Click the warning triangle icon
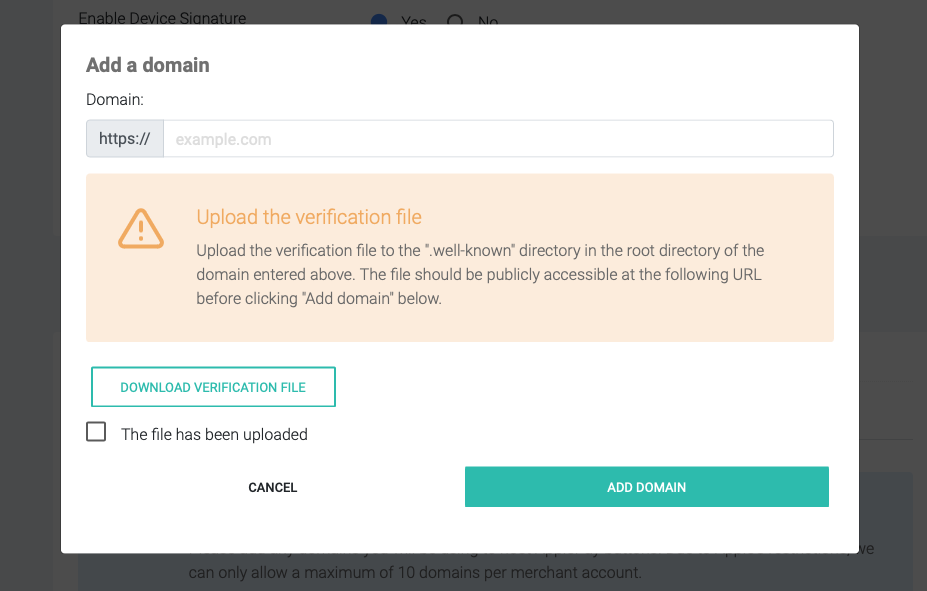The height and width of the screenshot is (591, 927). coord(141,229)
